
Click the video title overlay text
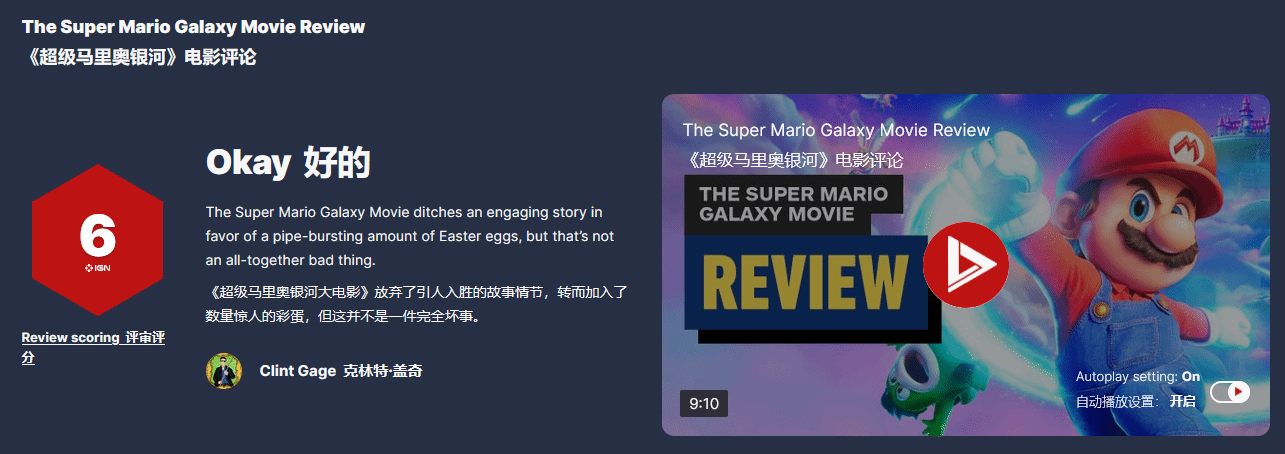tap(836, 130)
